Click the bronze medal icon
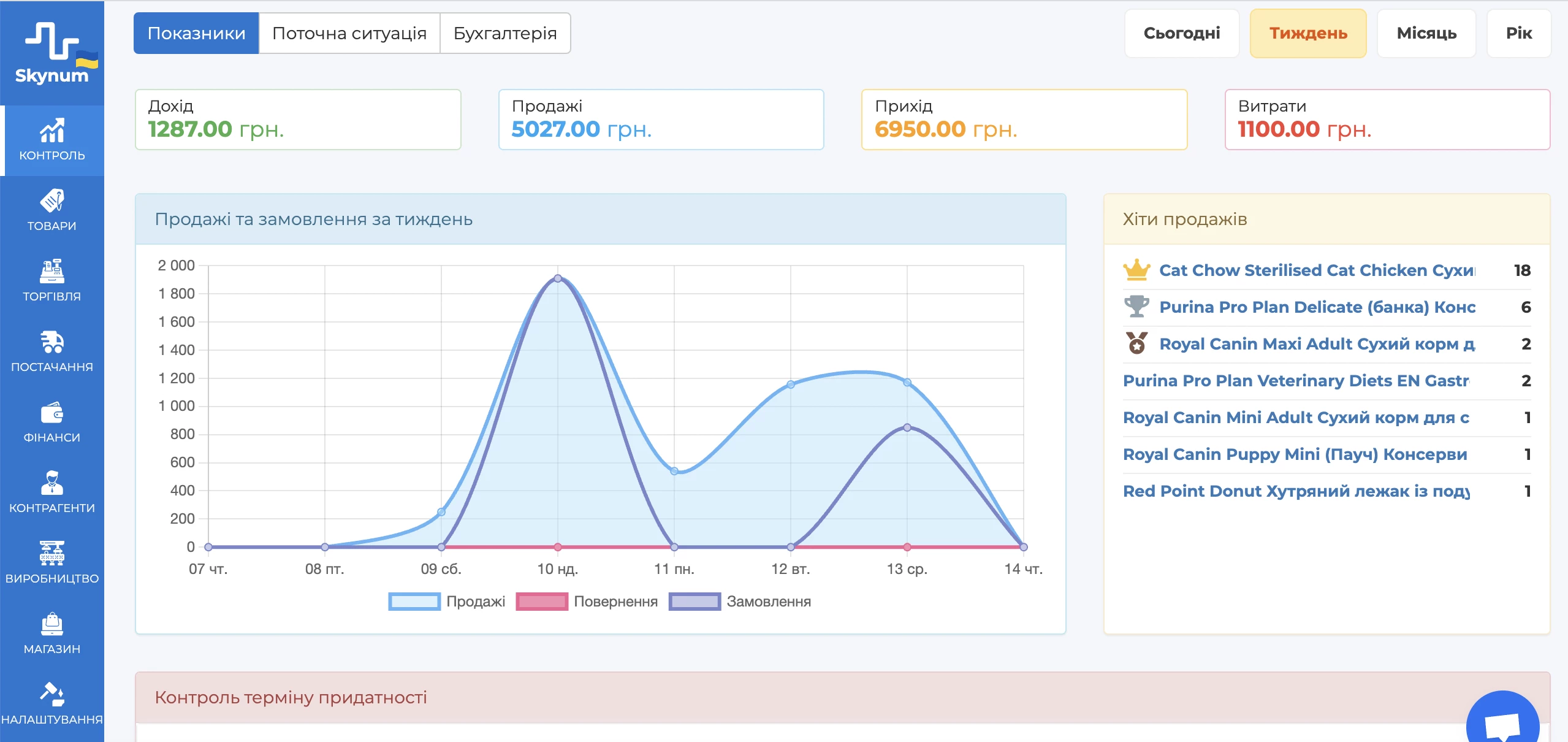 (x=1136, y=343)
